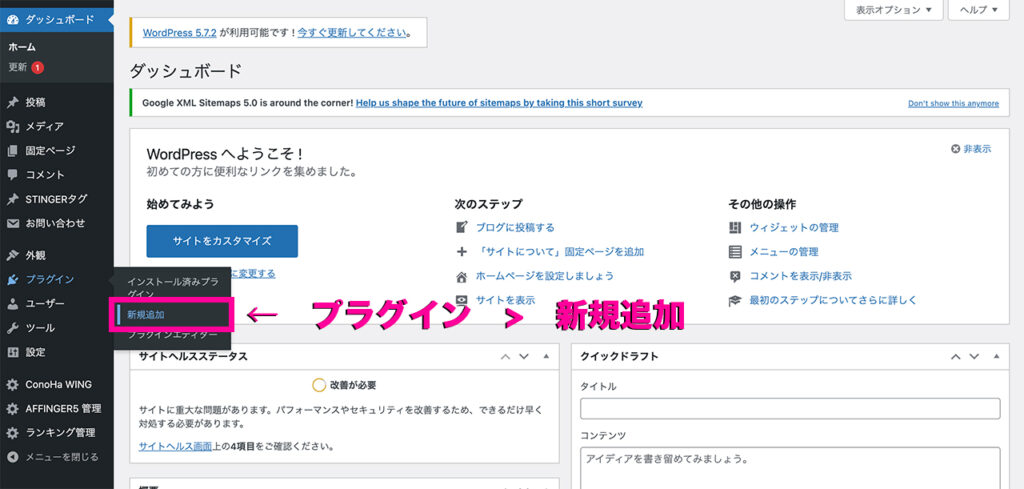Collapse the サイトヘルスステータス panel
This screenshot has width=1024, height=489.
pos(546,356)
